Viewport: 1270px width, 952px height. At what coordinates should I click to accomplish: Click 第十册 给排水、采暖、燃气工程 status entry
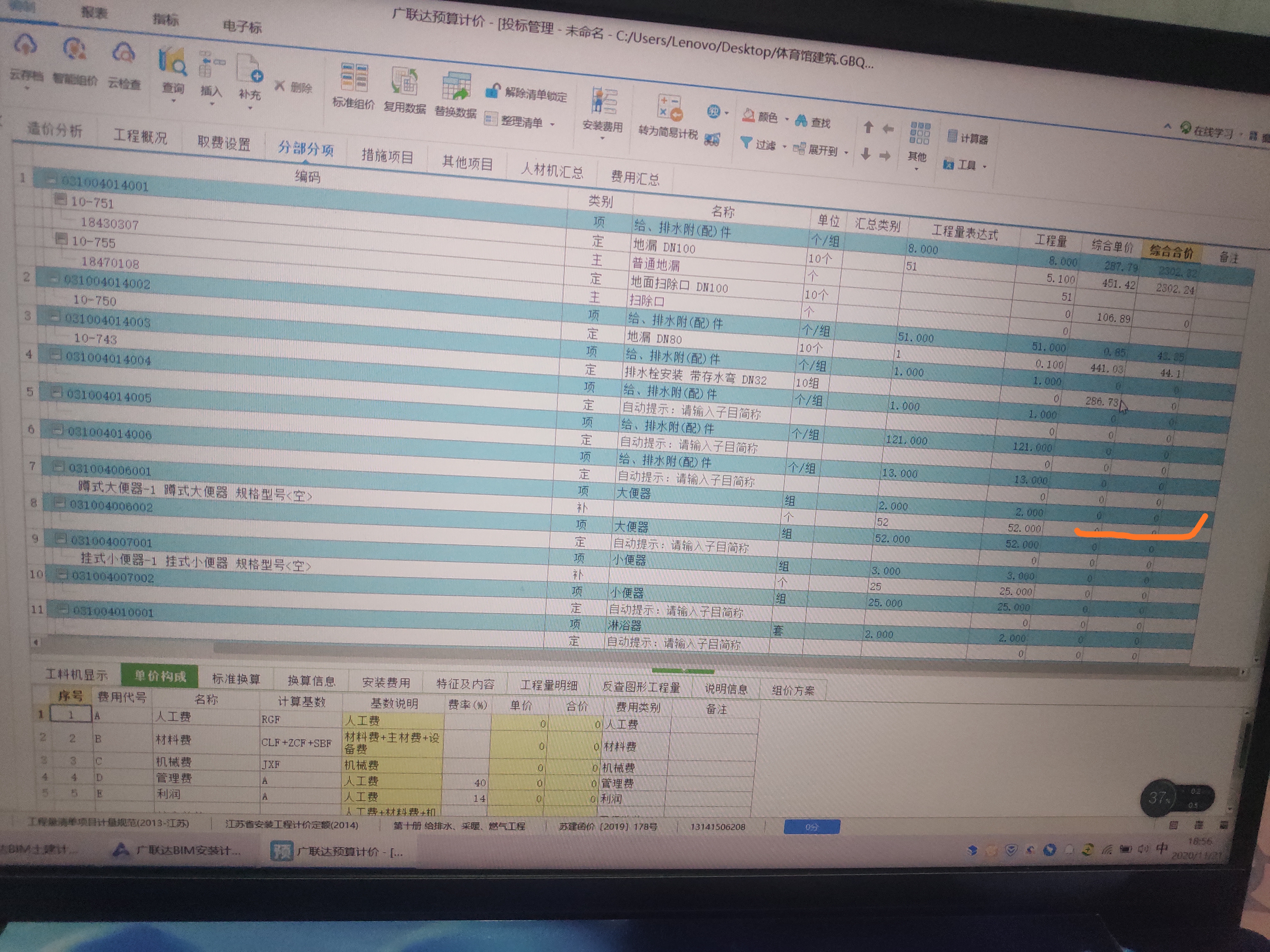pos(459,826)
